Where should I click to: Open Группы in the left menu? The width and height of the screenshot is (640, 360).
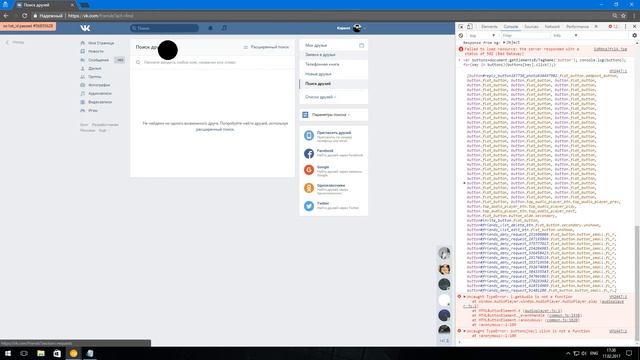coord(91,77)
